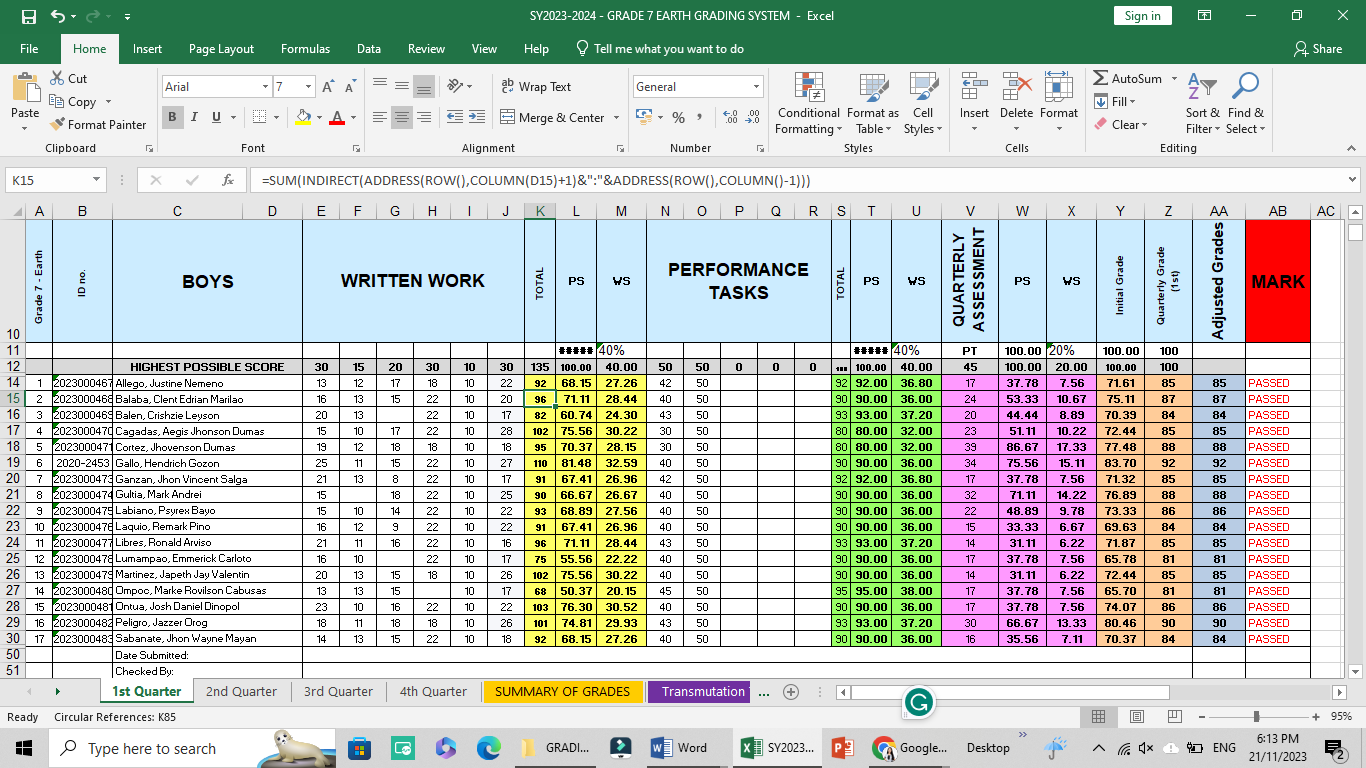Click the Align Right icon
The image size is (1366, 768).
coord(424,117)
